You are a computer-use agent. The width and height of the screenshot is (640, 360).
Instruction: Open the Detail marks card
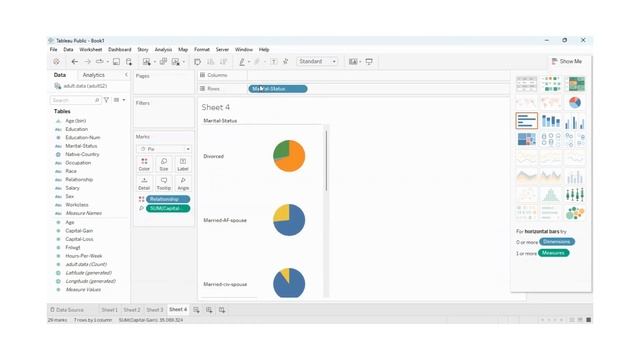144,184
